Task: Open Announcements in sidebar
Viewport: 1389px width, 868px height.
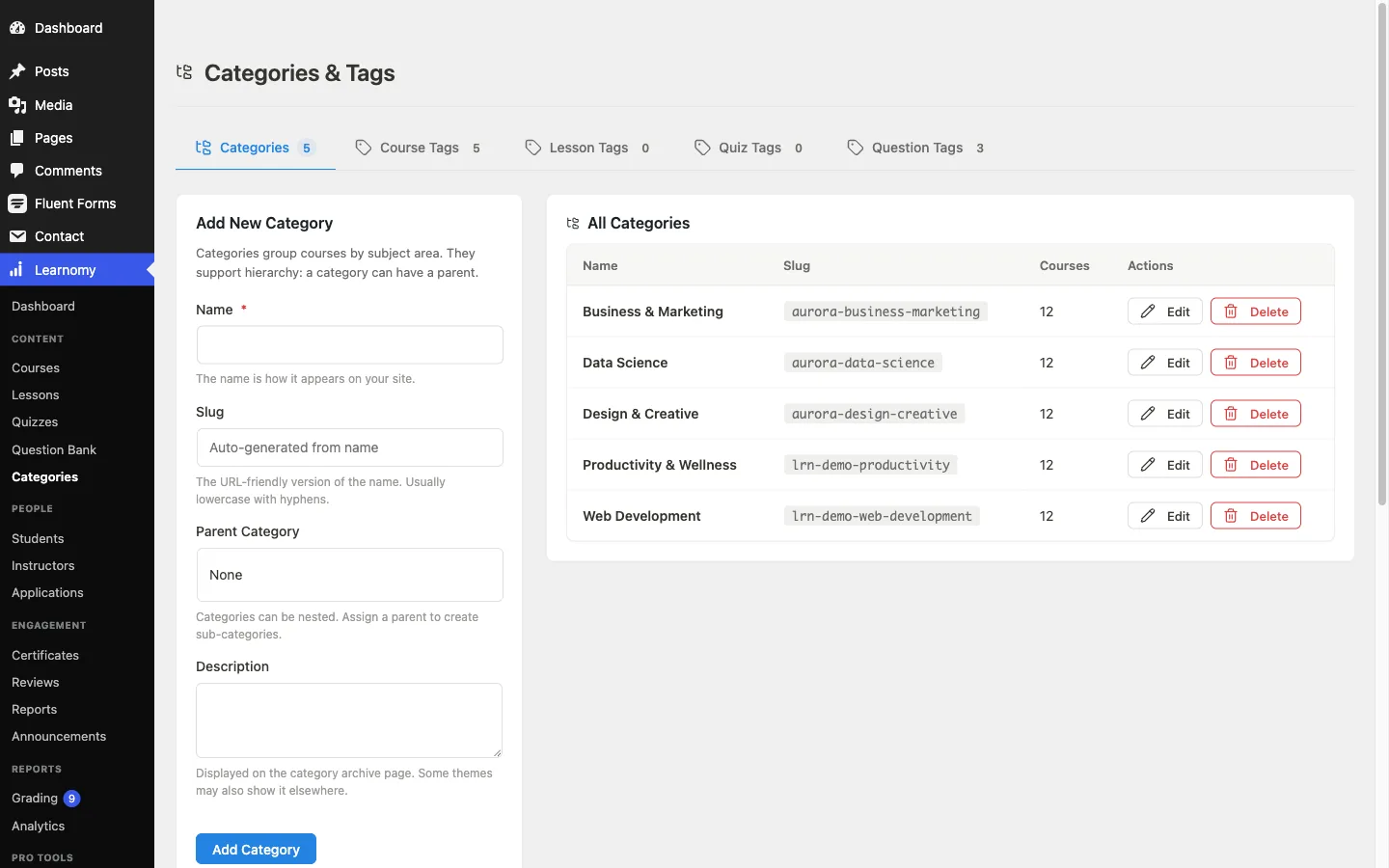Action: [x=59, y=737]
